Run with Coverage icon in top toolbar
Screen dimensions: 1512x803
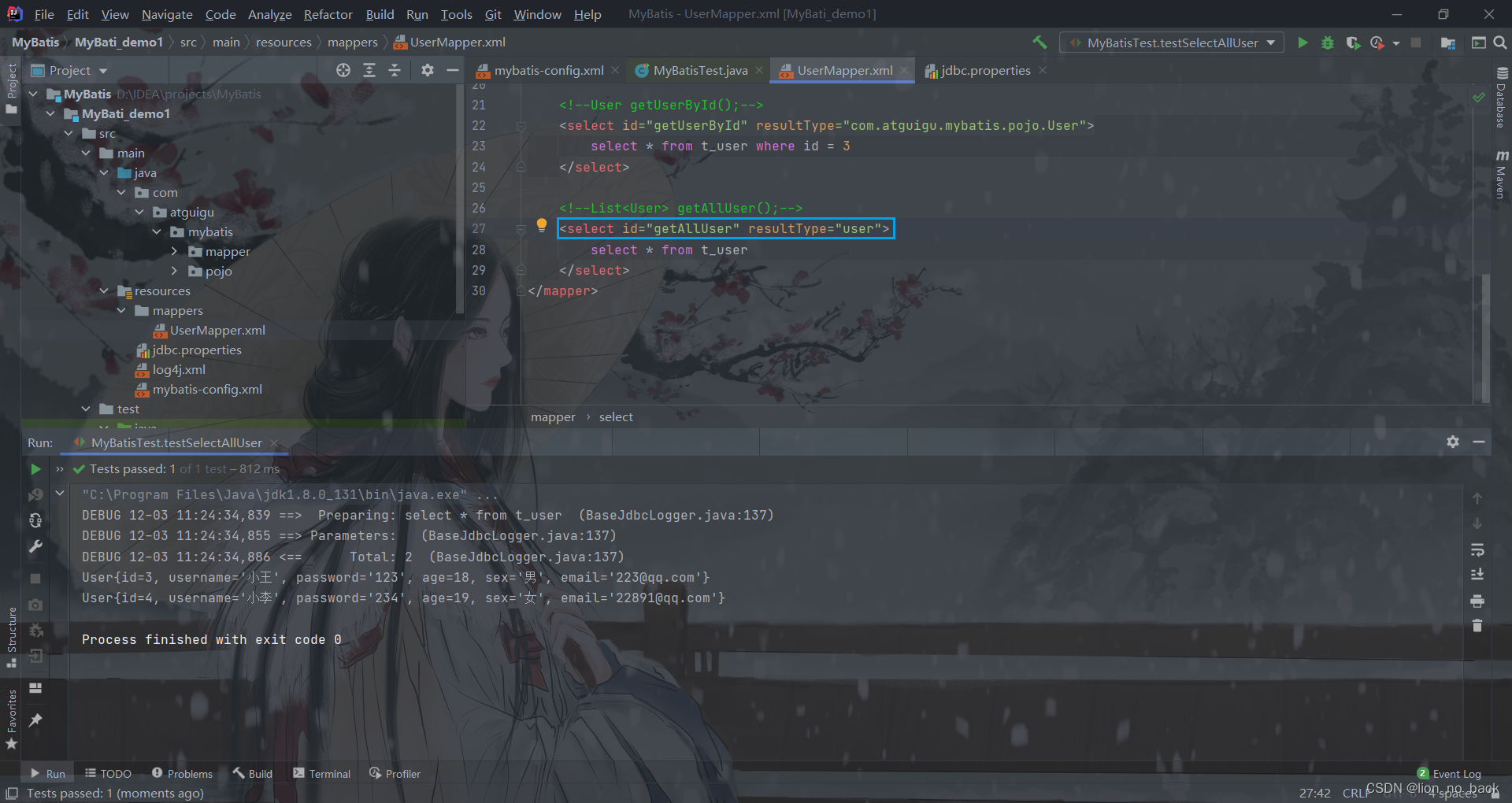pos(1353,43)
